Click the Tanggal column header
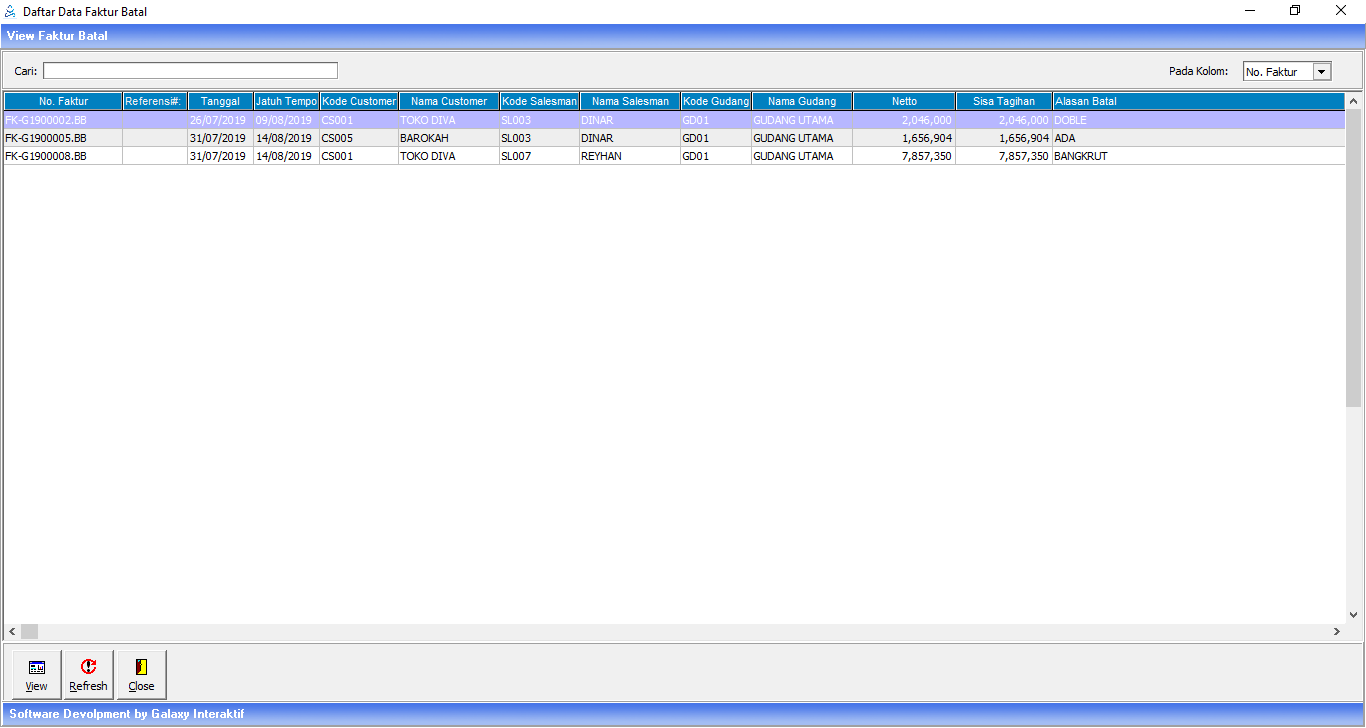The width and height of the screenshot is (1366, 728). [x=220, y=101]
